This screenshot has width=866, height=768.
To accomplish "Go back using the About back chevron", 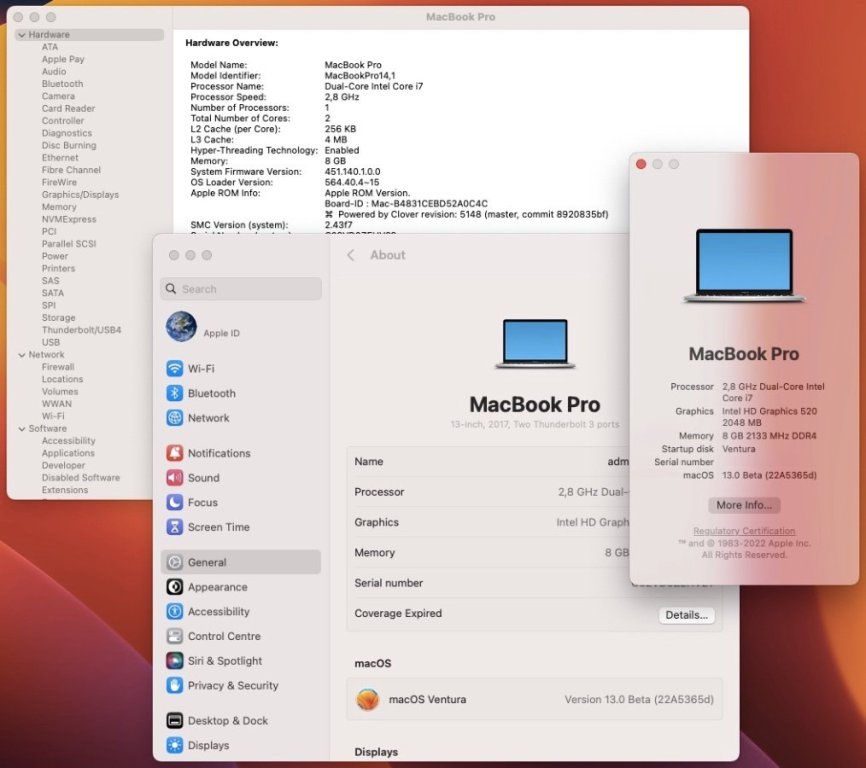I will (x=351, y=255).
